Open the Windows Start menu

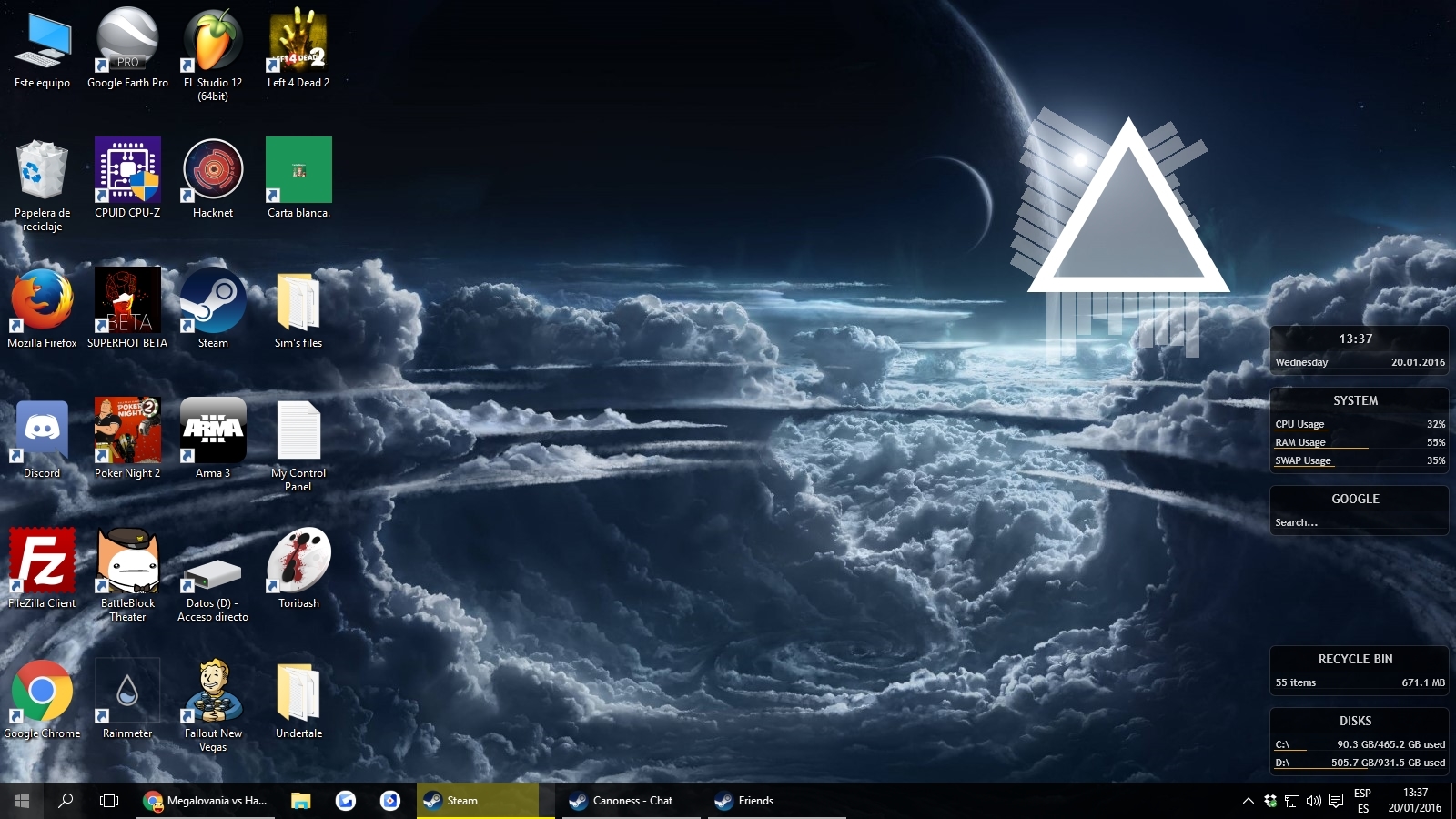[22, 801]
